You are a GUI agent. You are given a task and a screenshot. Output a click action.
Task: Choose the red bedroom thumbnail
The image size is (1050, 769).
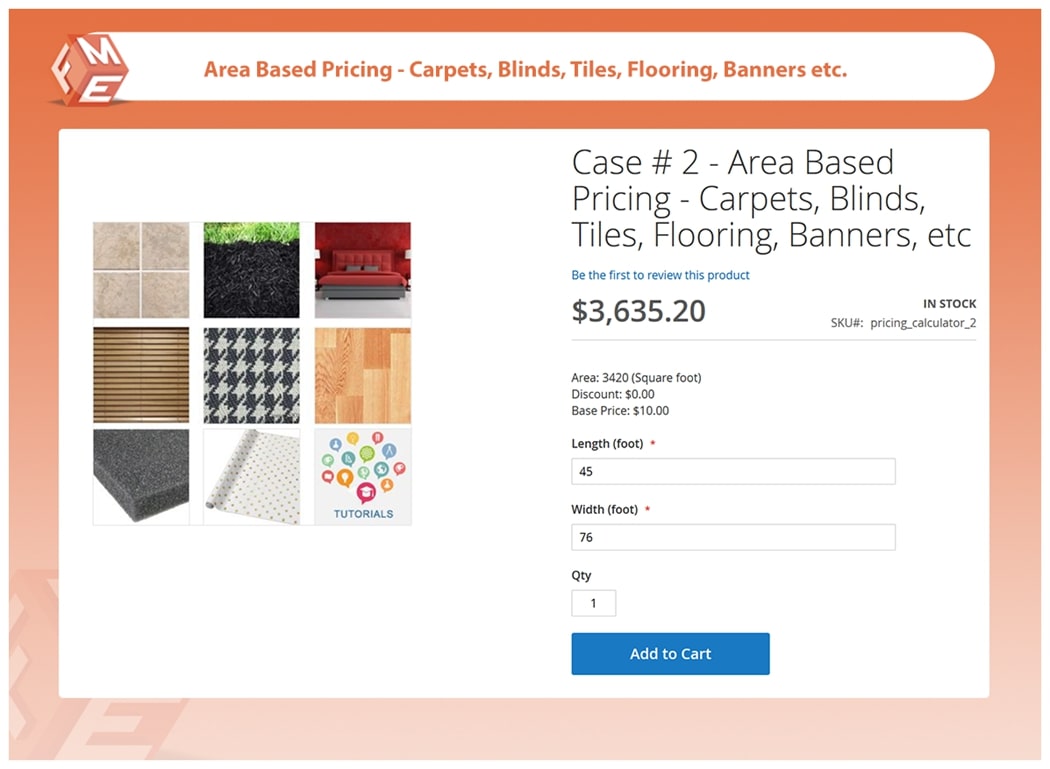(363, 270)
